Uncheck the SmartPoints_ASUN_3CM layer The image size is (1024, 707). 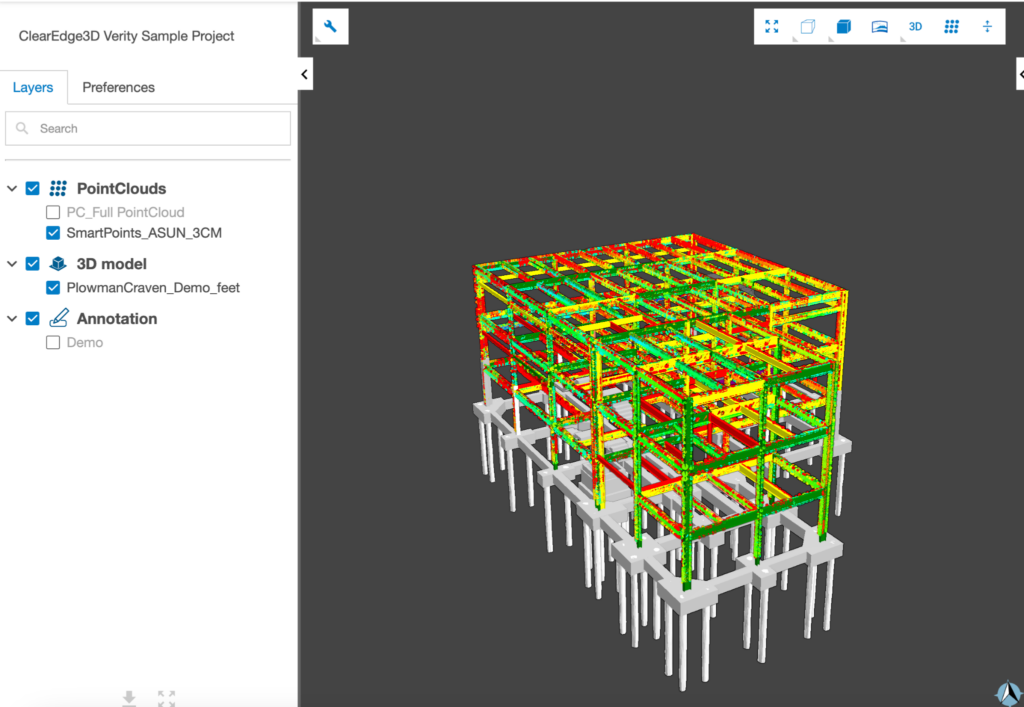(x=53, y=233)
